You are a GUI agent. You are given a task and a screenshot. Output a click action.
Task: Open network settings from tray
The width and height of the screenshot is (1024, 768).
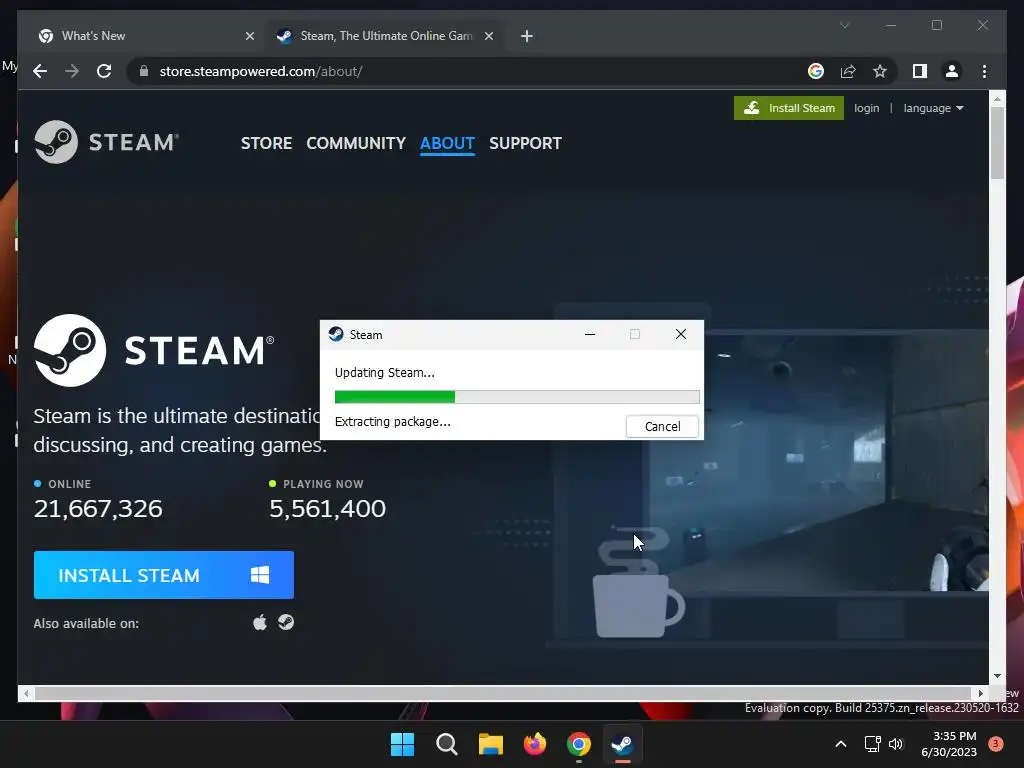tap(872, 744)
